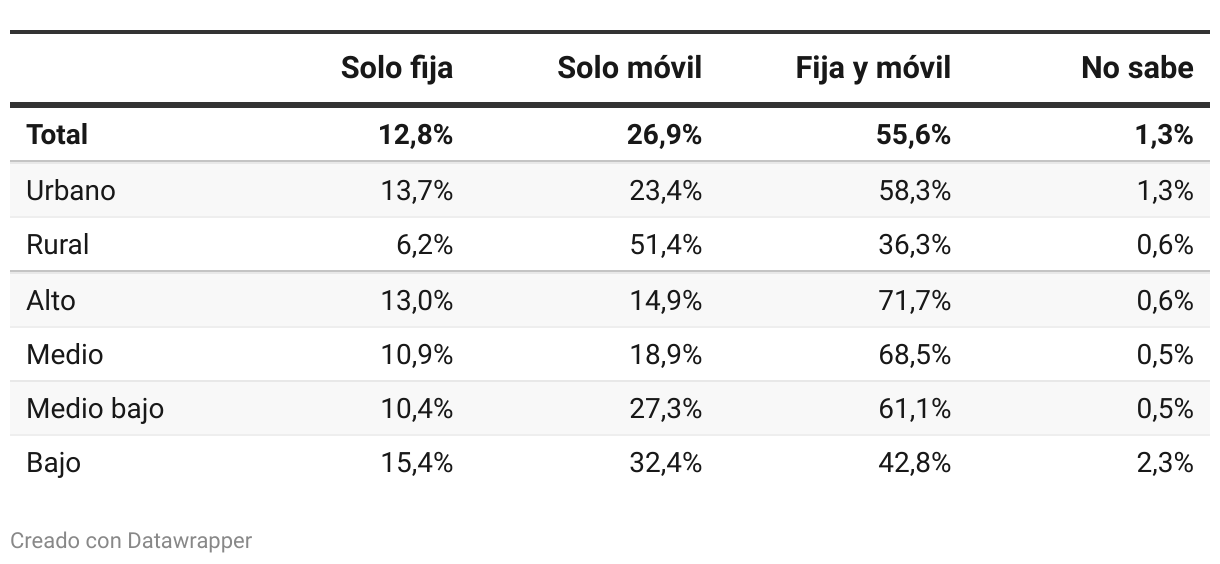
Task: Click the 'Solo móvil' column header
Action: (x=630, y=68)
